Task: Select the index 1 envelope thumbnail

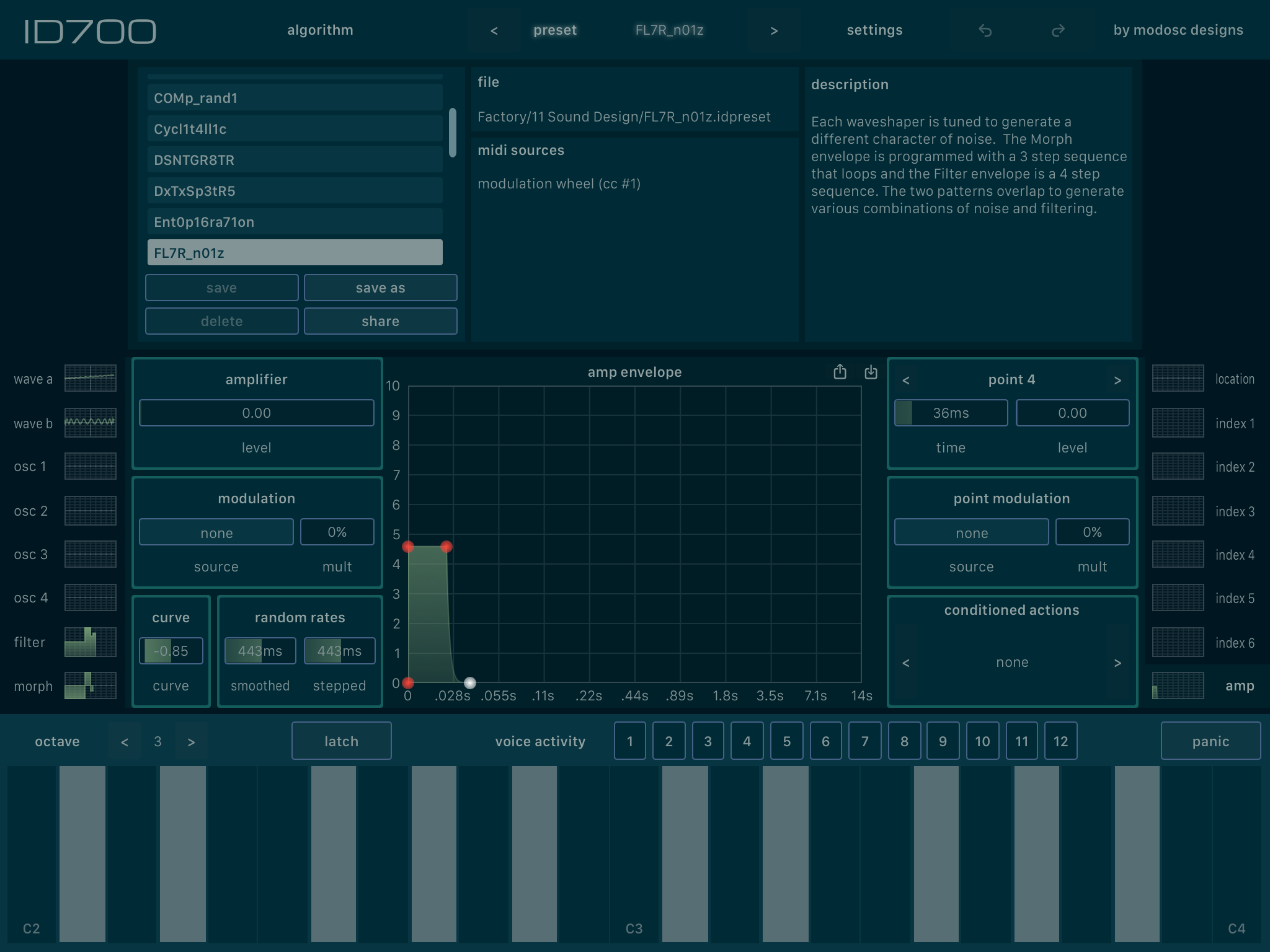Action: (1178, 423)
